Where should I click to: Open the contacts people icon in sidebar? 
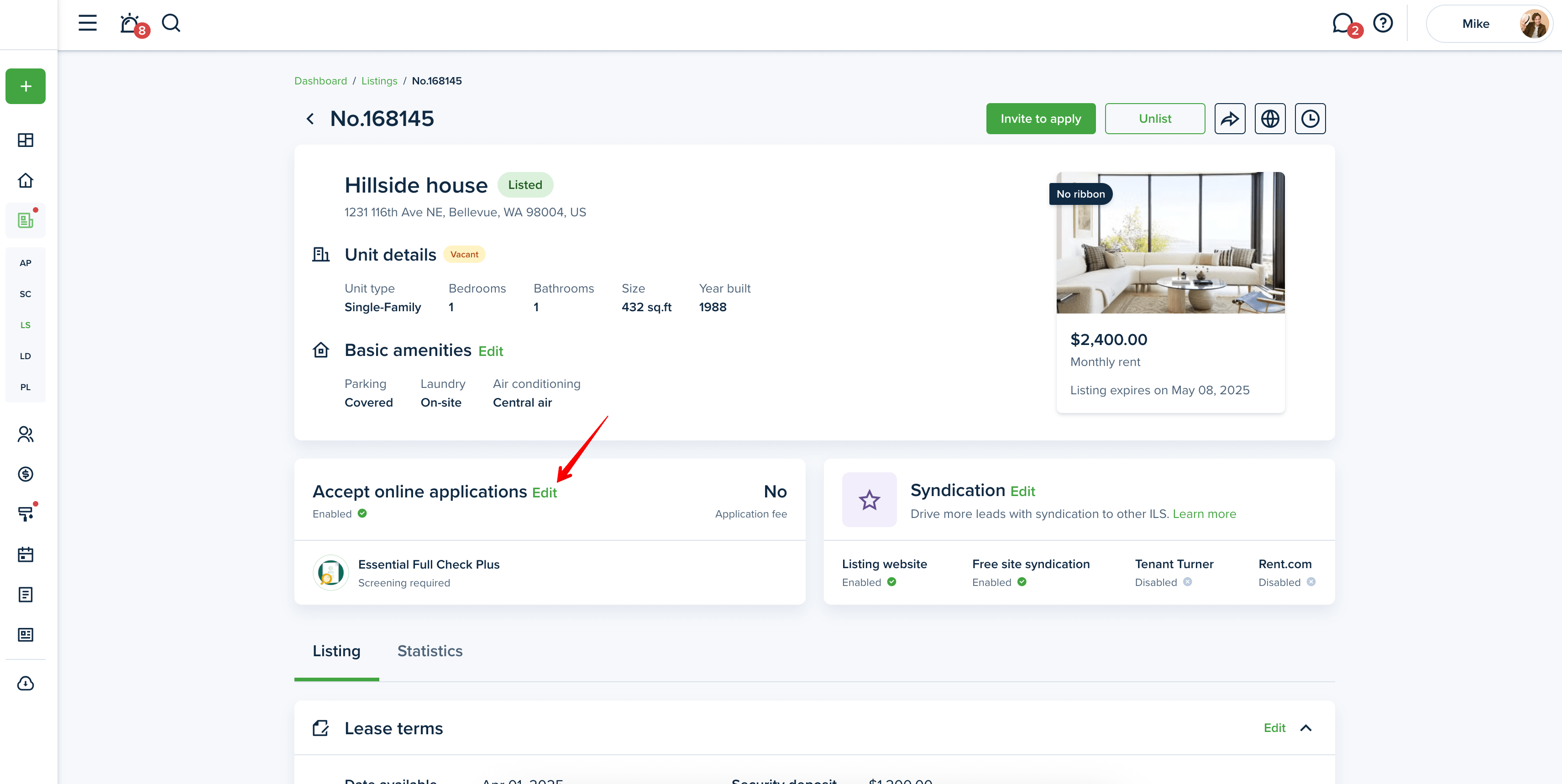(26, 434)
